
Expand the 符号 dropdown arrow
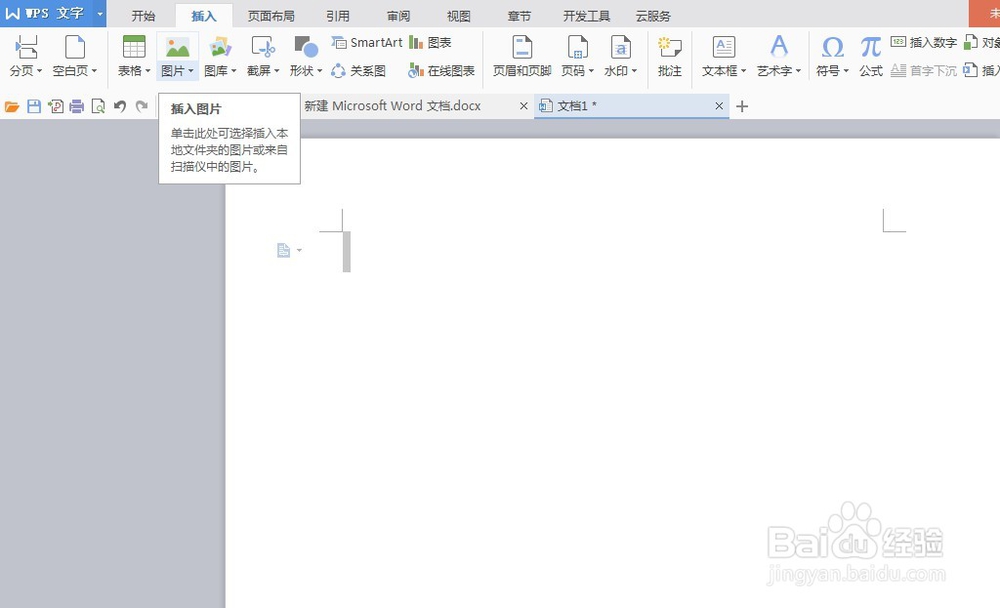[x=846, y=71]
